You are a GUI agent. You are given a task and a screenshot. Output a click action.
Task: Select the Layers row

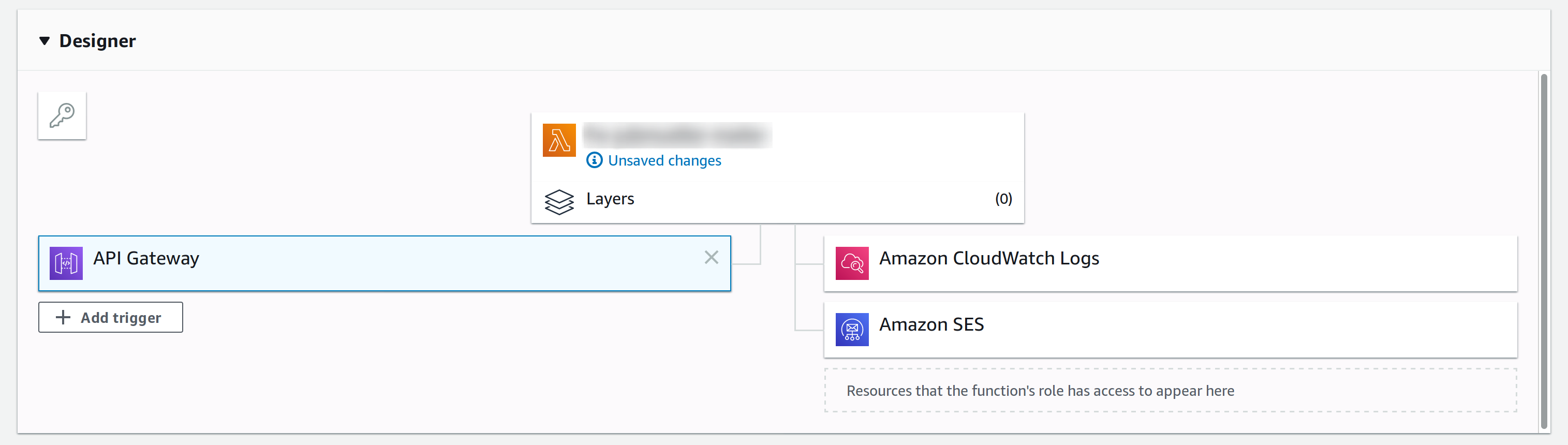[x=777, y=199]
